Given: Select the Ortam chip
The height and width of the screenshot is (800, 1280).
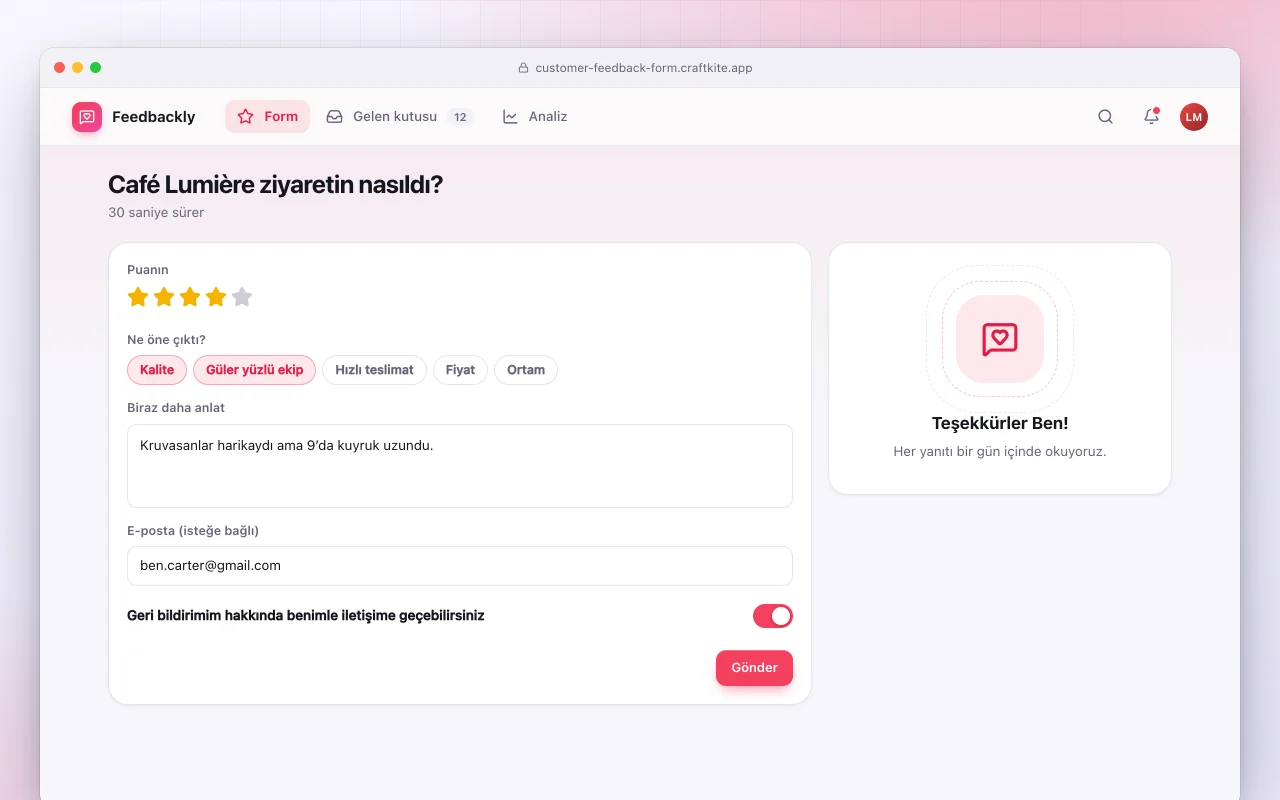Looking at the screenshot, I should pos(526,370).
